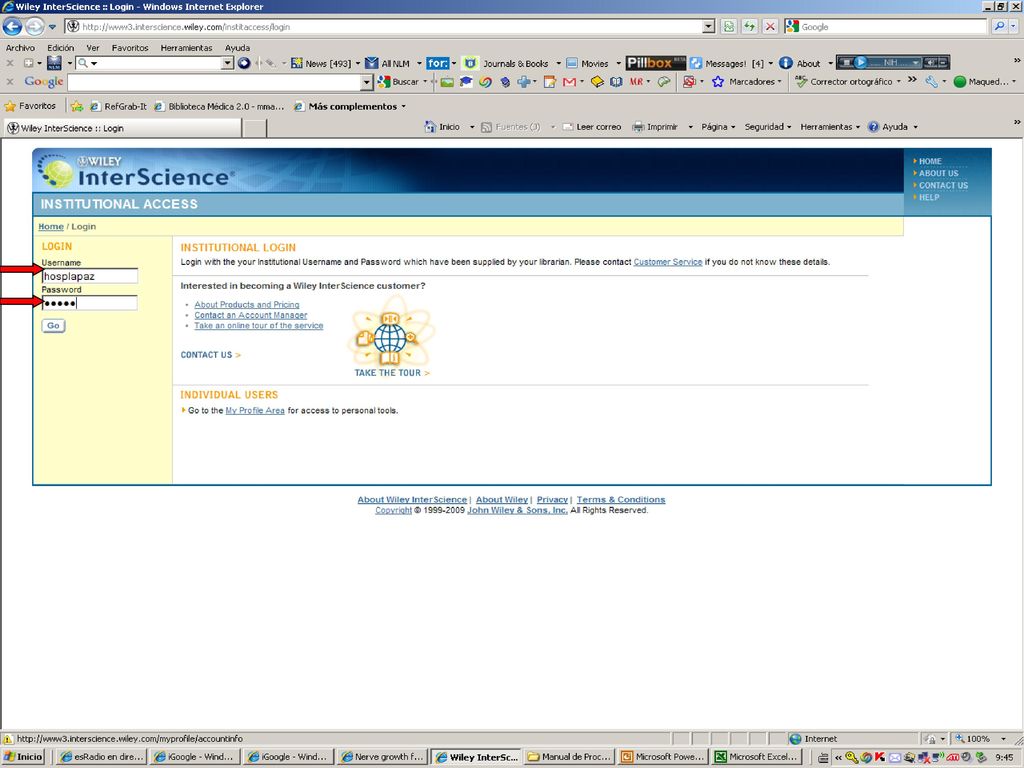Click the Refresh page icon
The height and width of the screenshot is (768, 1024).
click(x=750, y=27)
